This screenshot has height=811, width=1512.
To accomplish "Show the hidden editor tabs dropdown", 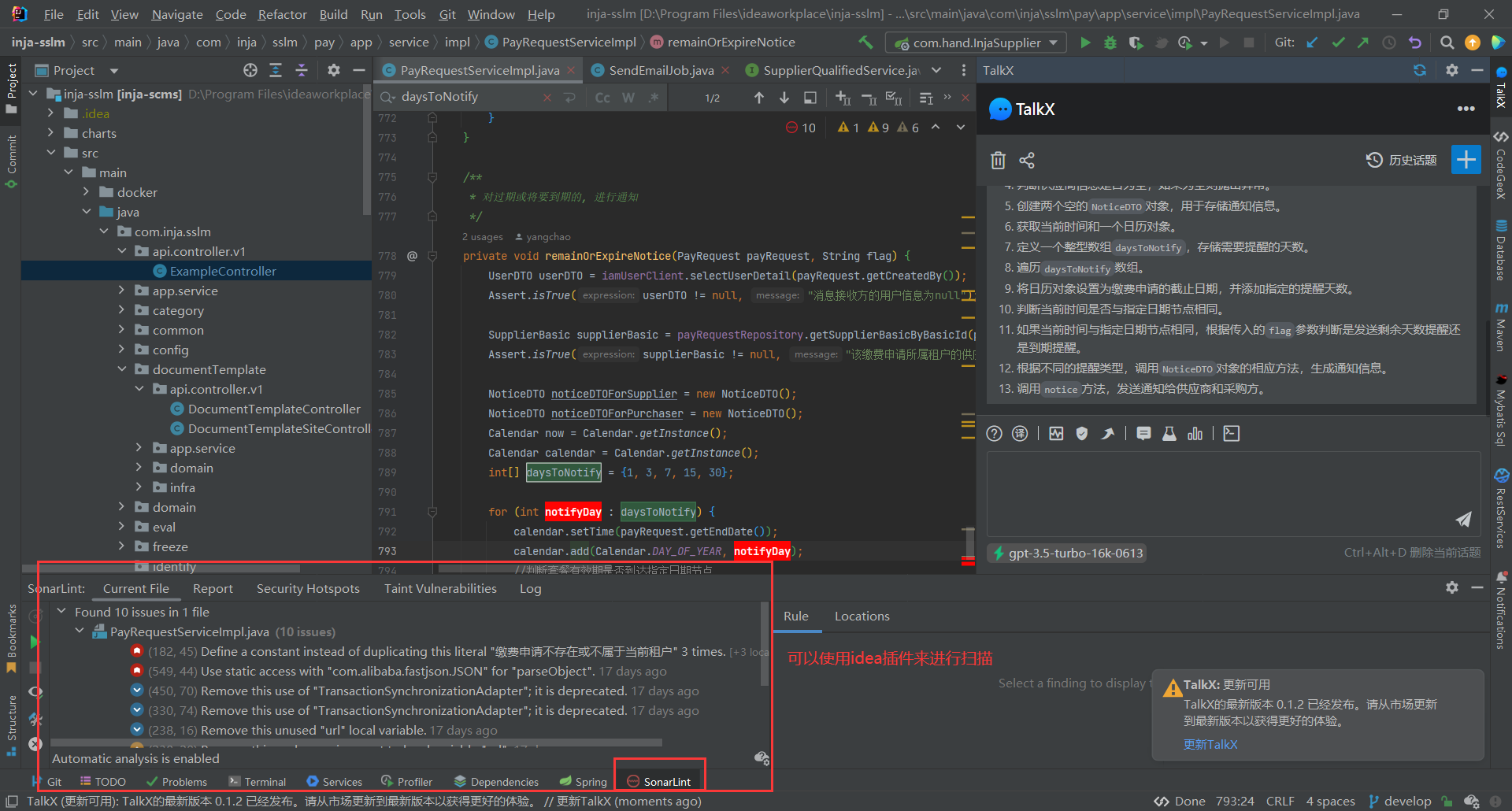I will tap(936, 70).
